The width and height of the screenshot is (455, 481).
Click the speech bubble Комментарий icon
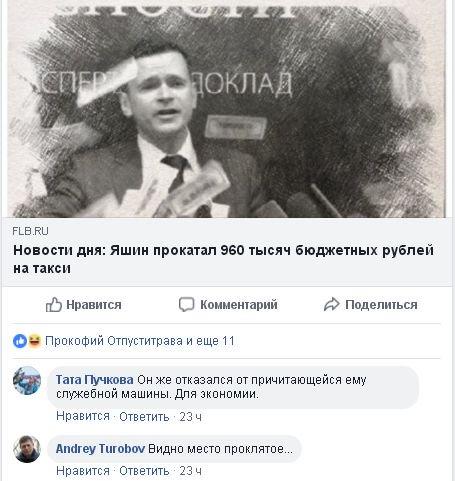coord(186,305)
